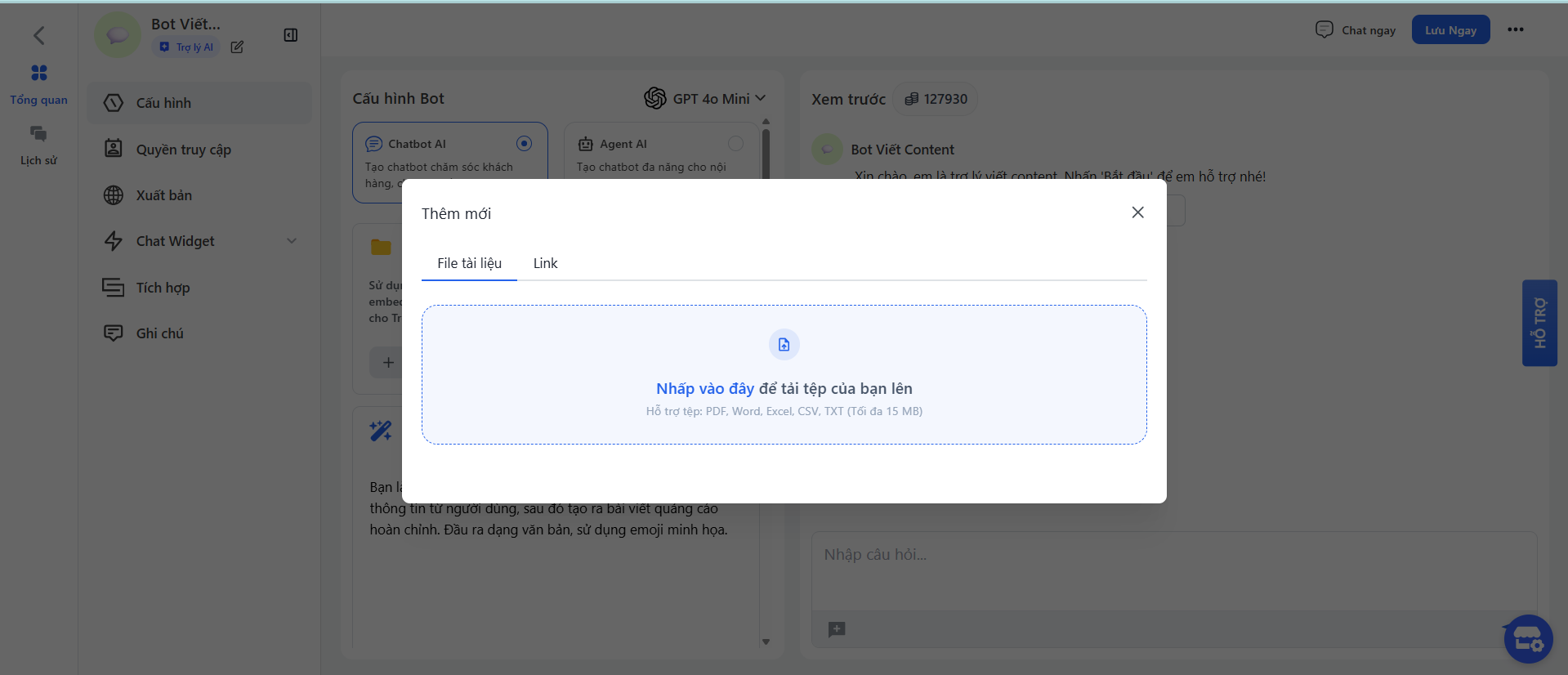Switch to the Link tab
1568x675 pixels.
pos(545,263)
